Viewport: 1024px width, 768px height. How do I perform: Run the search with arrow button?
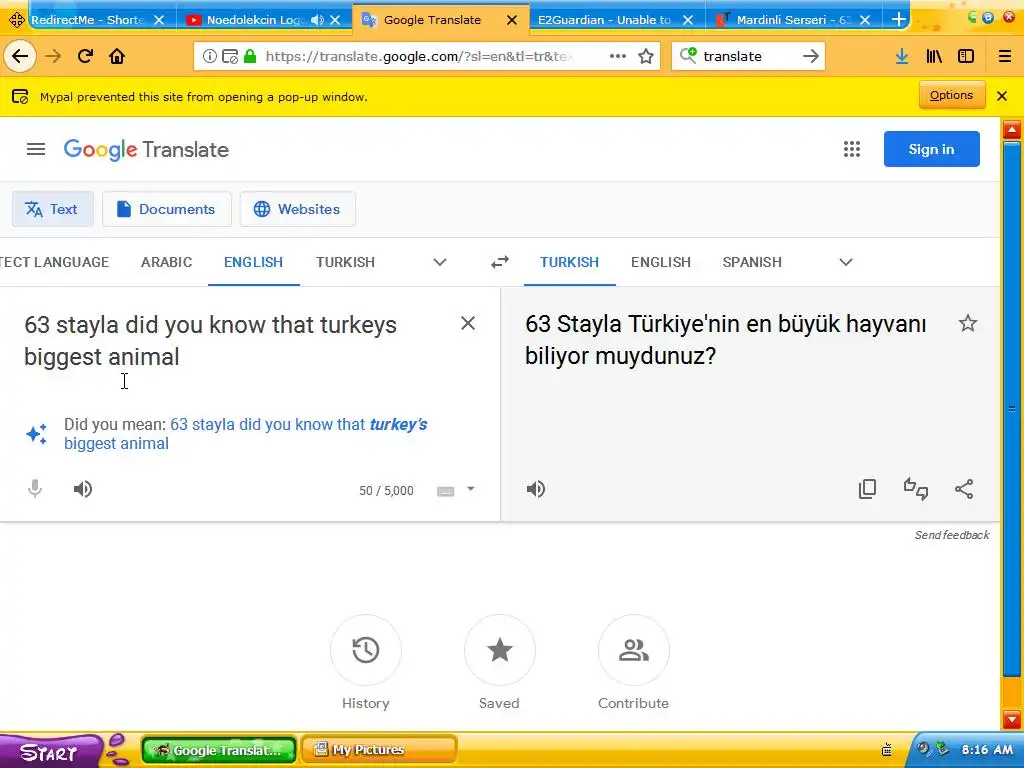tap(810, 56)
